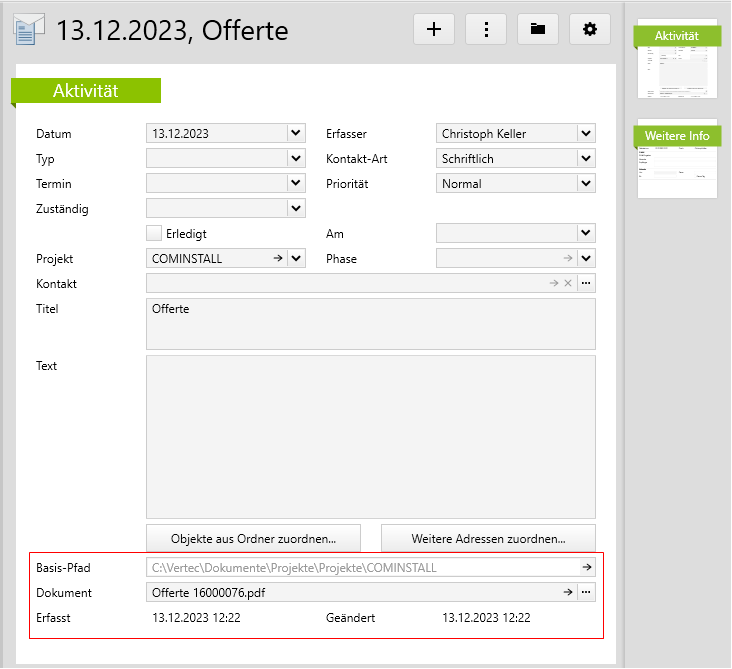This screenshot has width=732, height=669.
Task: Browse for document with Dokument ellipsis button
Action: point(586,593)
